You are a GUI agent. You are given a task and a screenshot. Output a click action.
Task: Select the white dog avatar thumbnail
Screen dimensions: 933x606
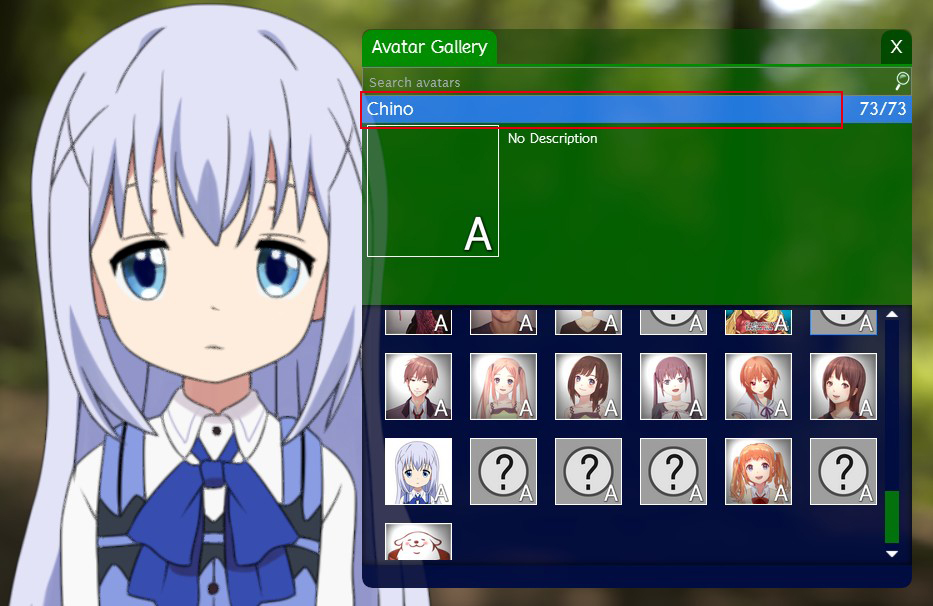pyautogui.click(x=418, y=542)
